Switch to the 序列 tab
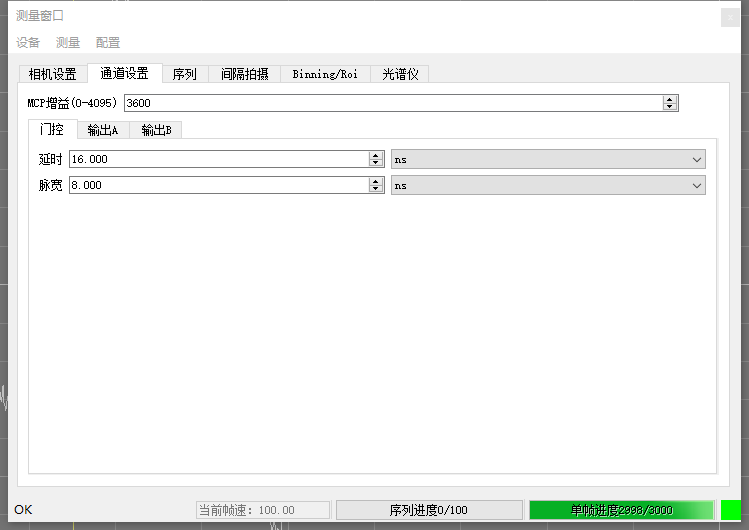 184,74
